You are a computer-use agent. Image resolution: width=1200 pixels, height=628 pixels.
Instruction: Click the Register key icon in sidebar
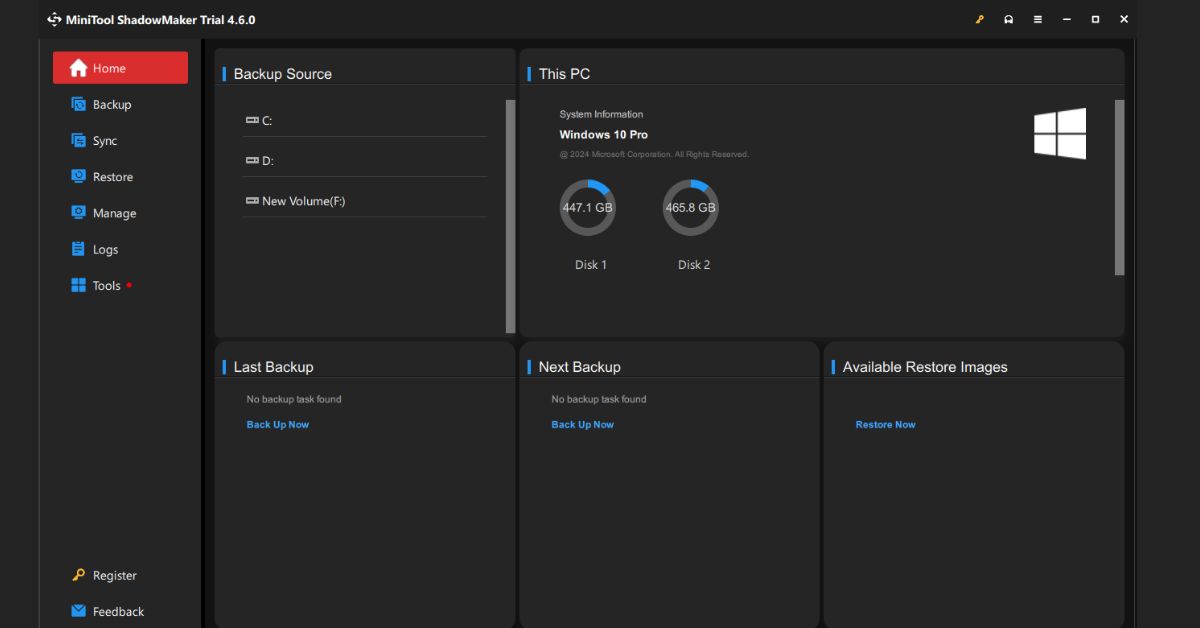pos(79,575)
